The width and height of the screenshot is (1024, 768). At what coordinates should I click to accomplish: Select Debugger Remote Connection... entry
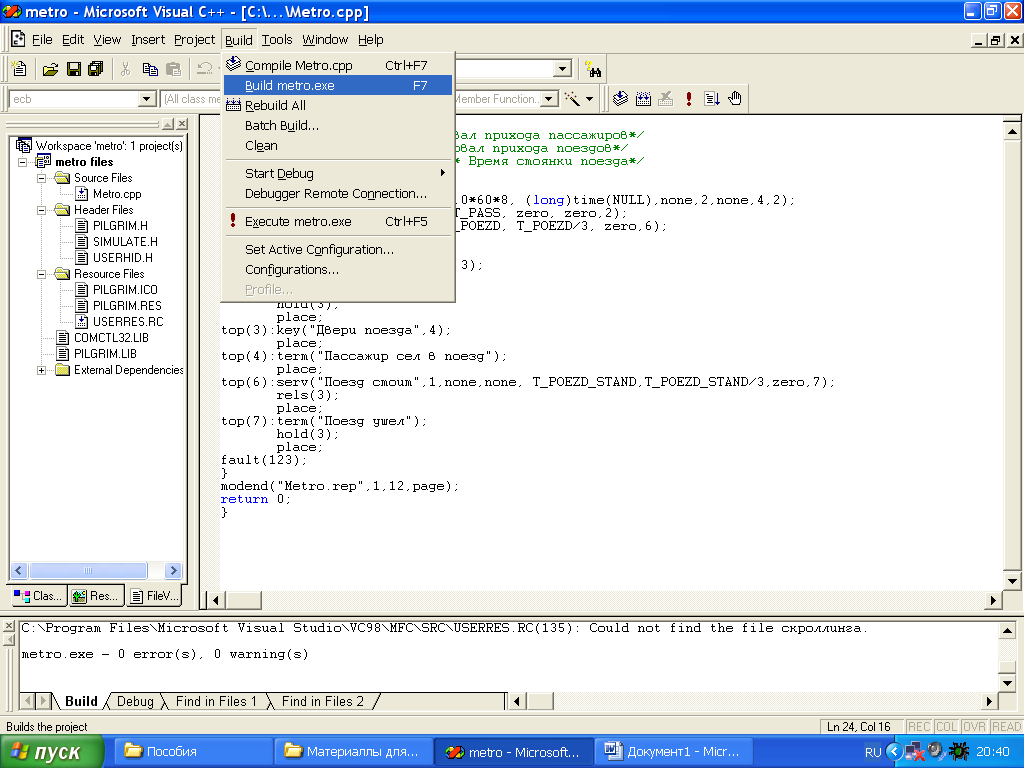(x=338, y=193)
